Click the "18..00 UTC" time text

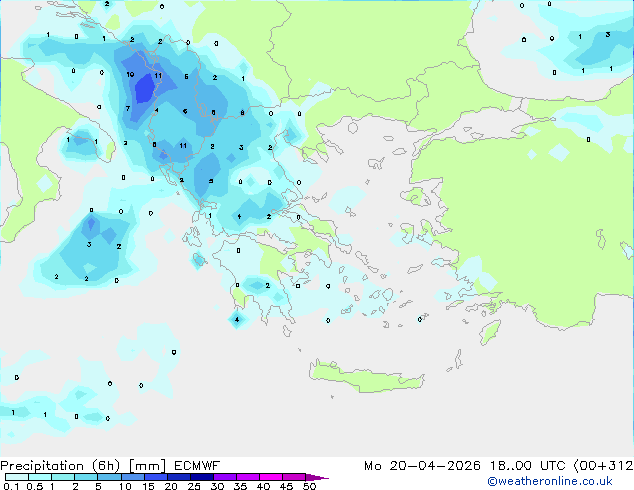tap(527, 466)
